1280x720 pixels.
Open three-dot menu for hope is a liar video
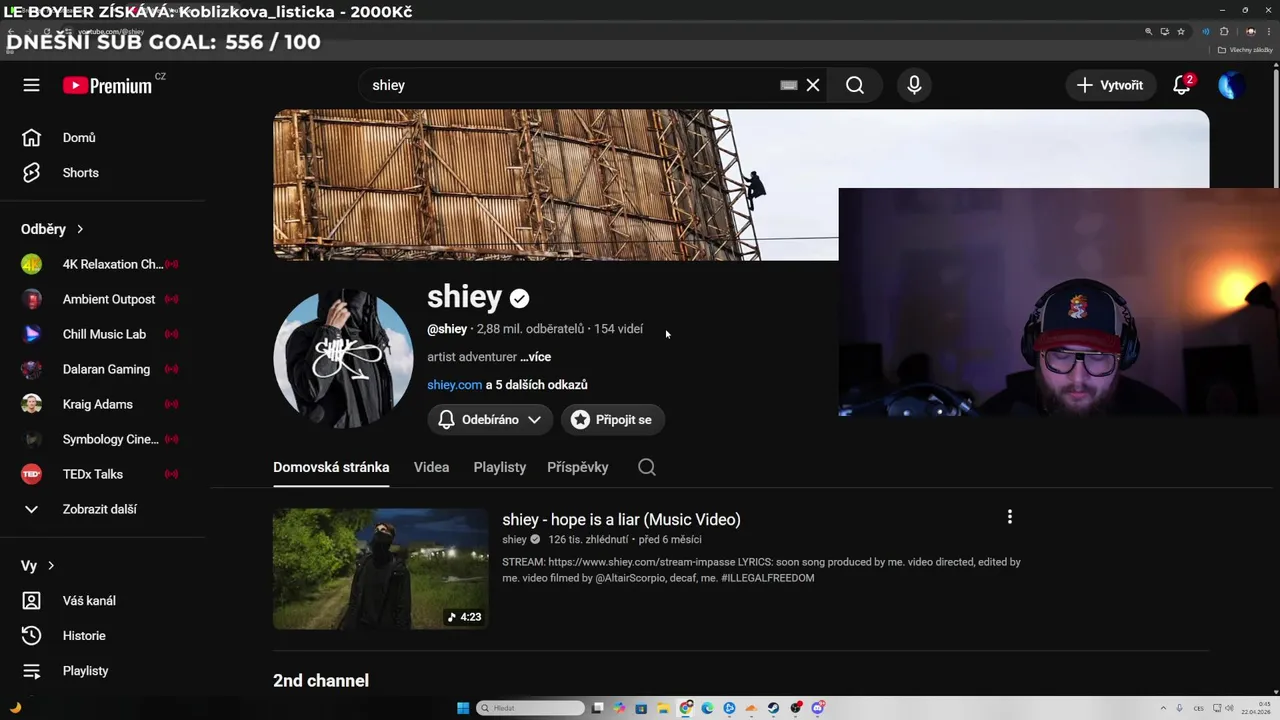tap(1010, 517)
